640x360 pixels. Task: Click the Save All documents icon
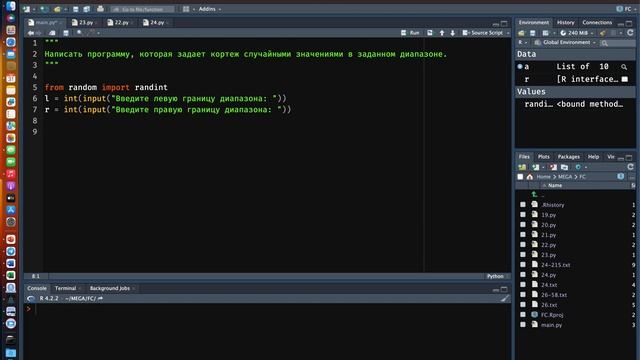(x=86, y=9)
